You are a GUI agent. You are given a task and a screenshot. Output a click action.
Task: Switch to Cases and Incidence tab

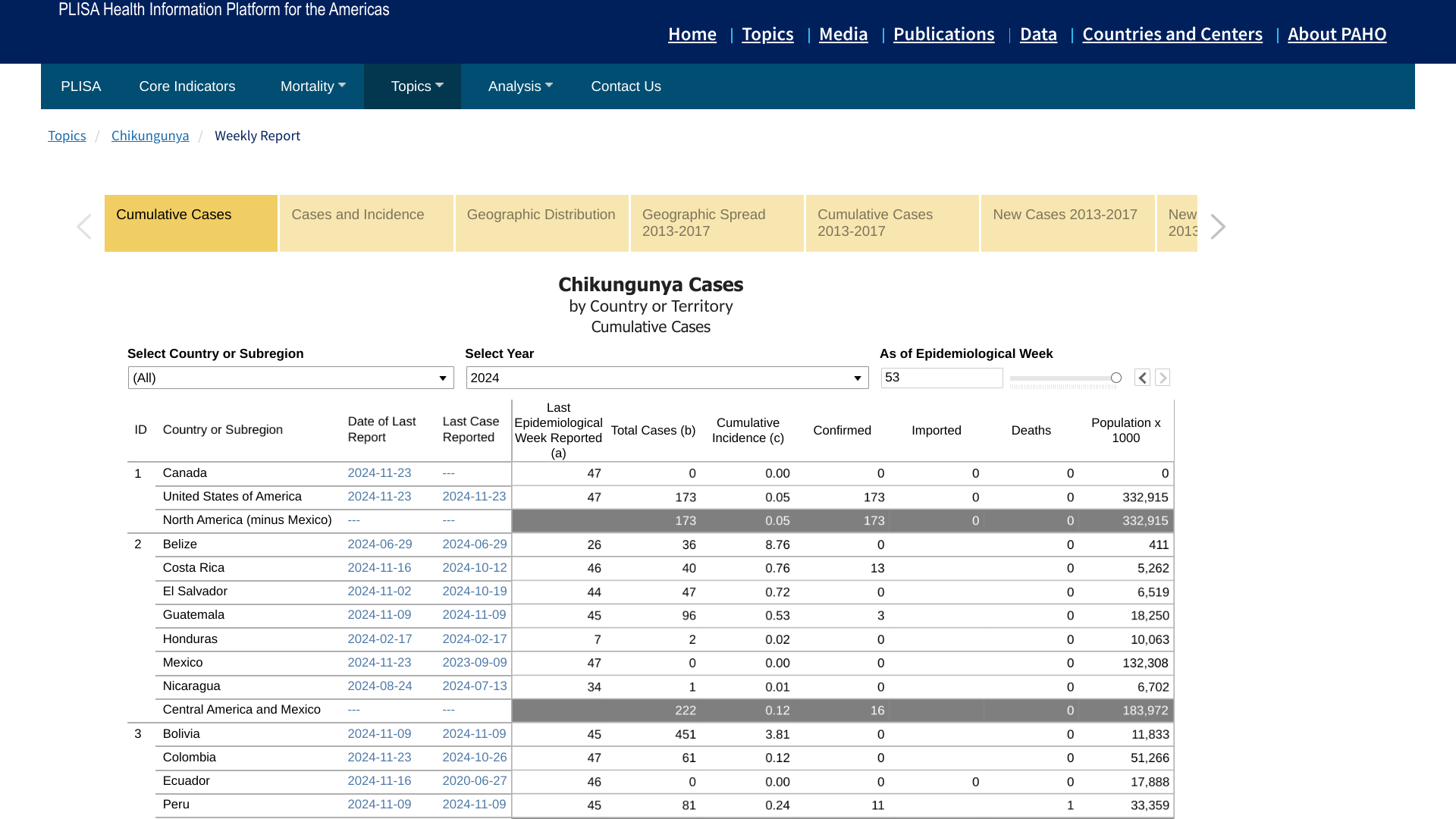[366, 223]
